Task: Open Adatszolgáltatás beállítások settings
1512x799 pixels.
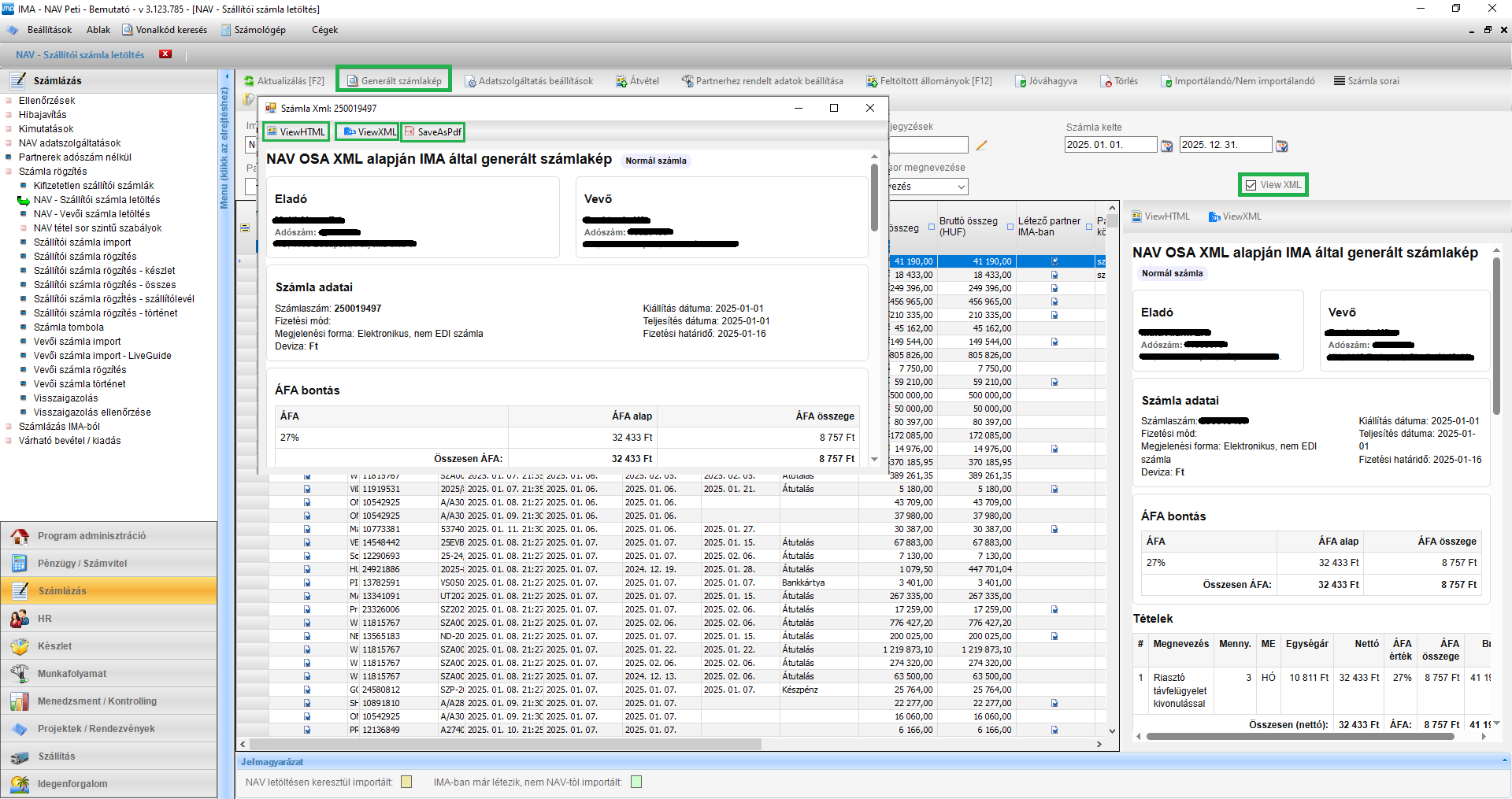Action: tap(528, 81)
